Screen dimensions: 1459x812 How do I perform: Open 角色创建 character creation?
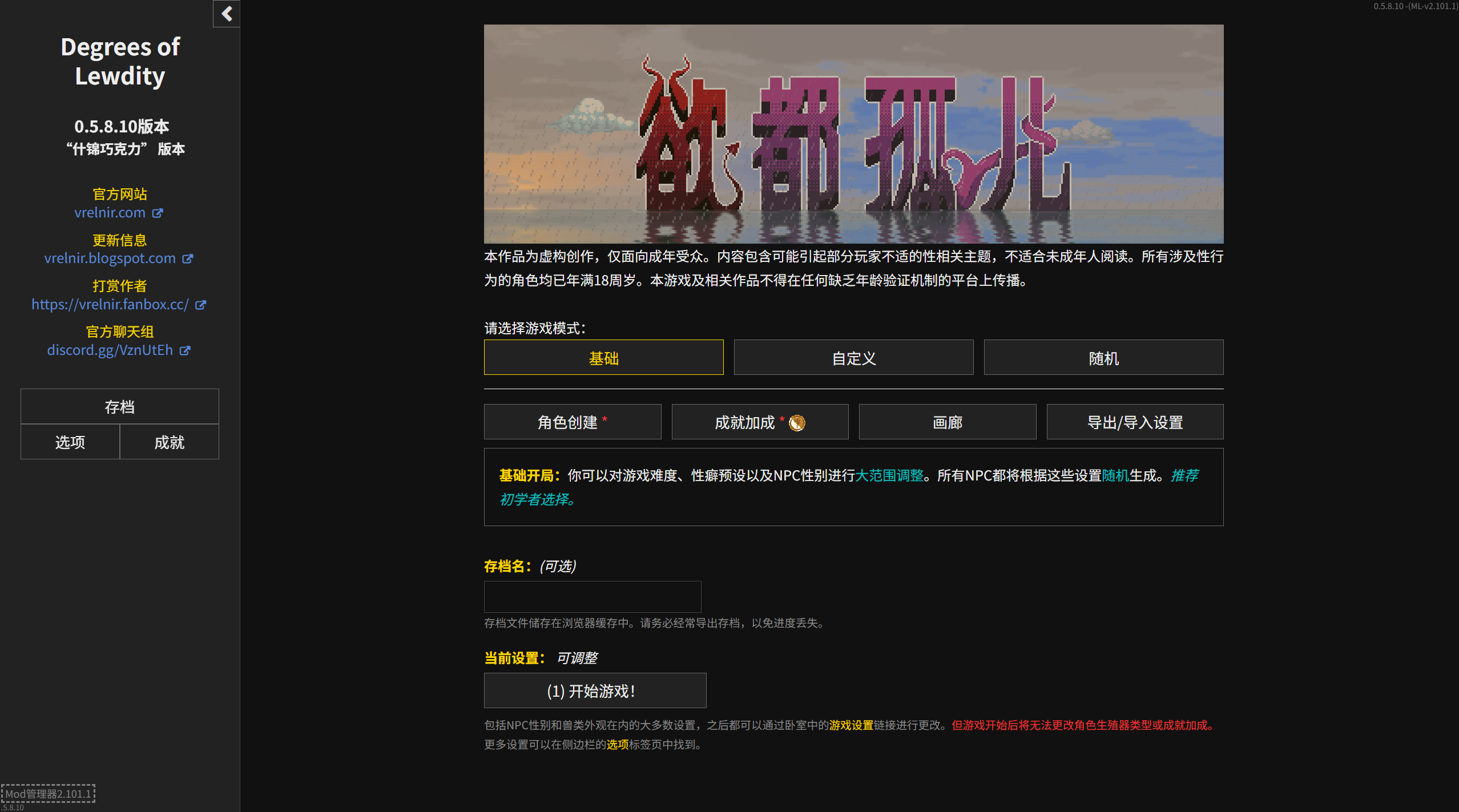coord(572,422)
